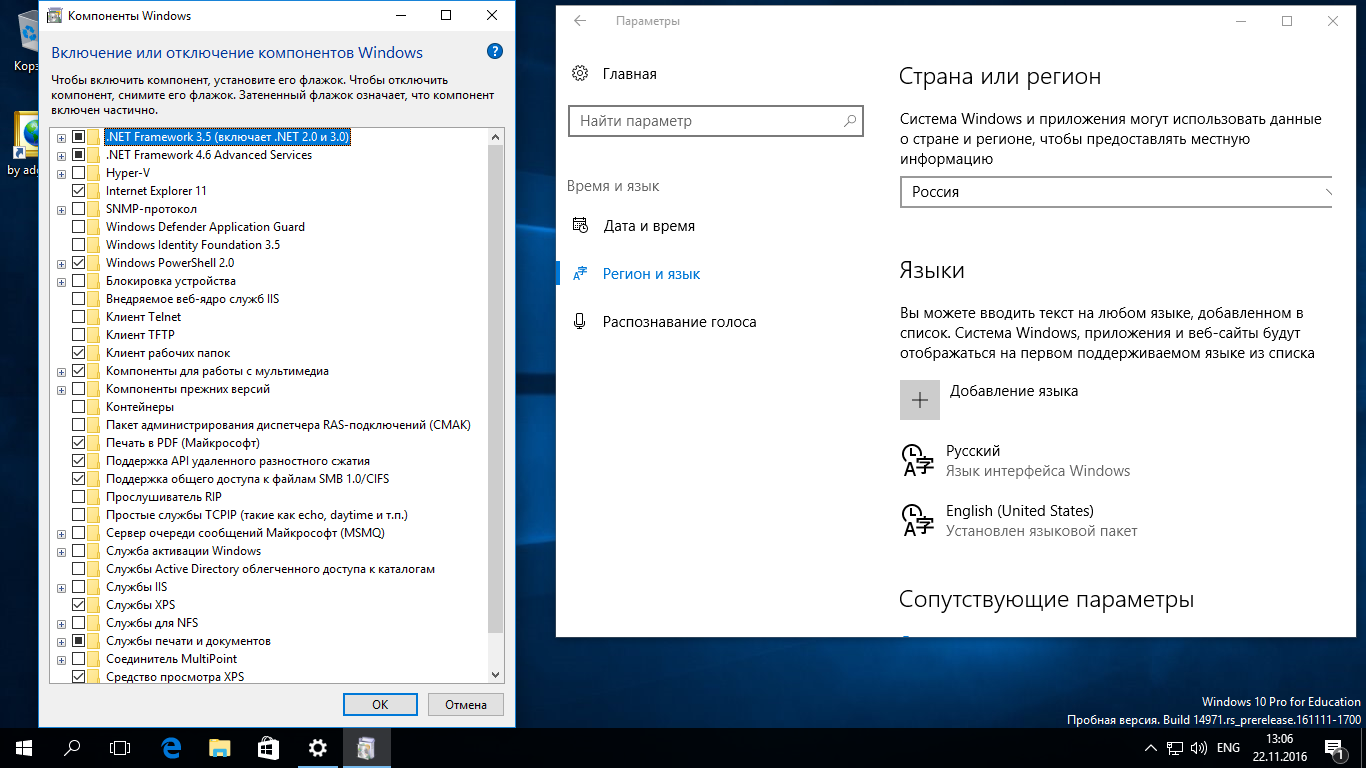Select Клиент рабочих папок row

click(x=168, y=353)
